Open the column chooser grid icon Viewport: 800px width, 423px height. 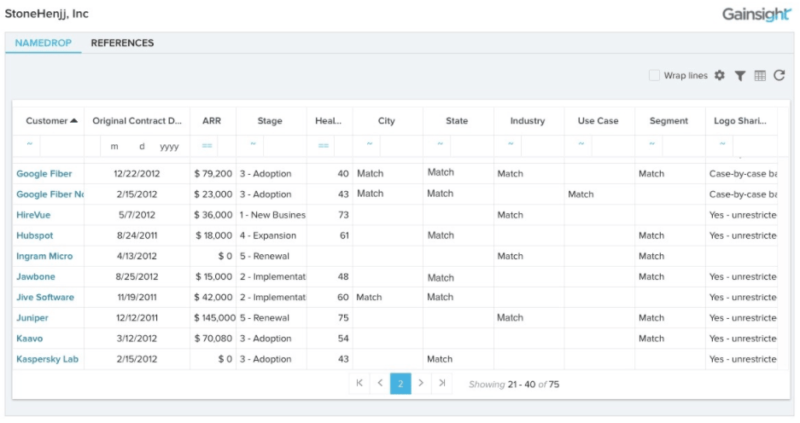pyautogui.click(x=760, y=76)
